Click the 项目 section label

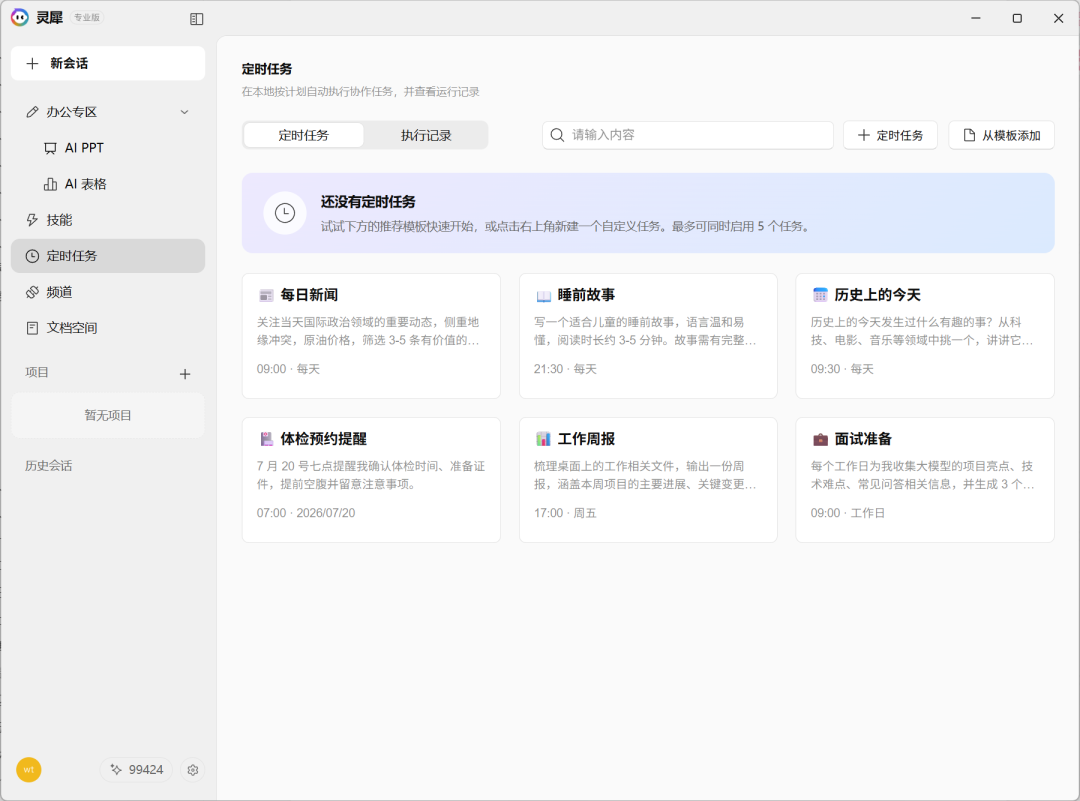(x=37, y=373)
